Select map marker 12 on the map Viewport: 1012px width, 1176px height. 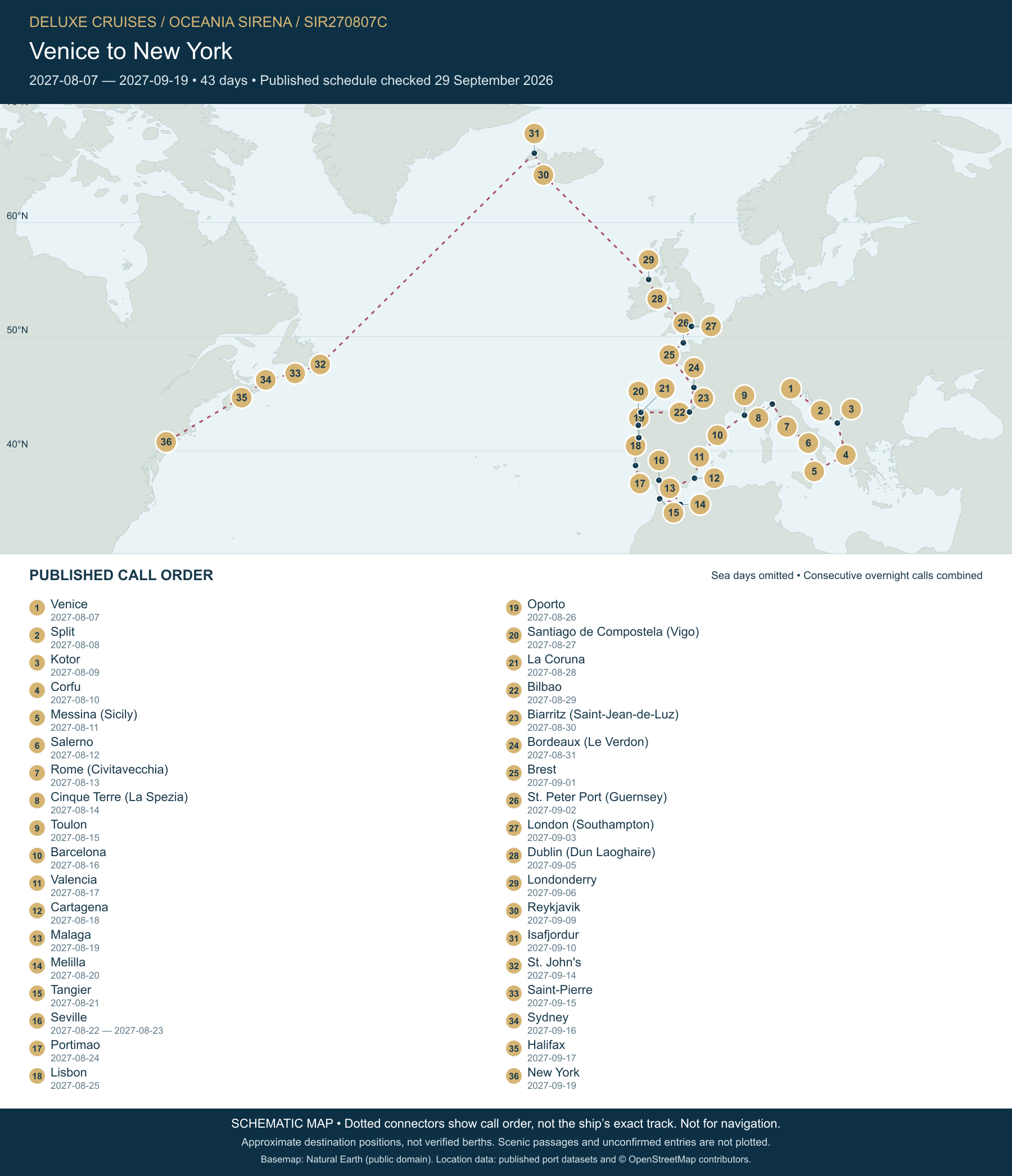coord(714,478)
